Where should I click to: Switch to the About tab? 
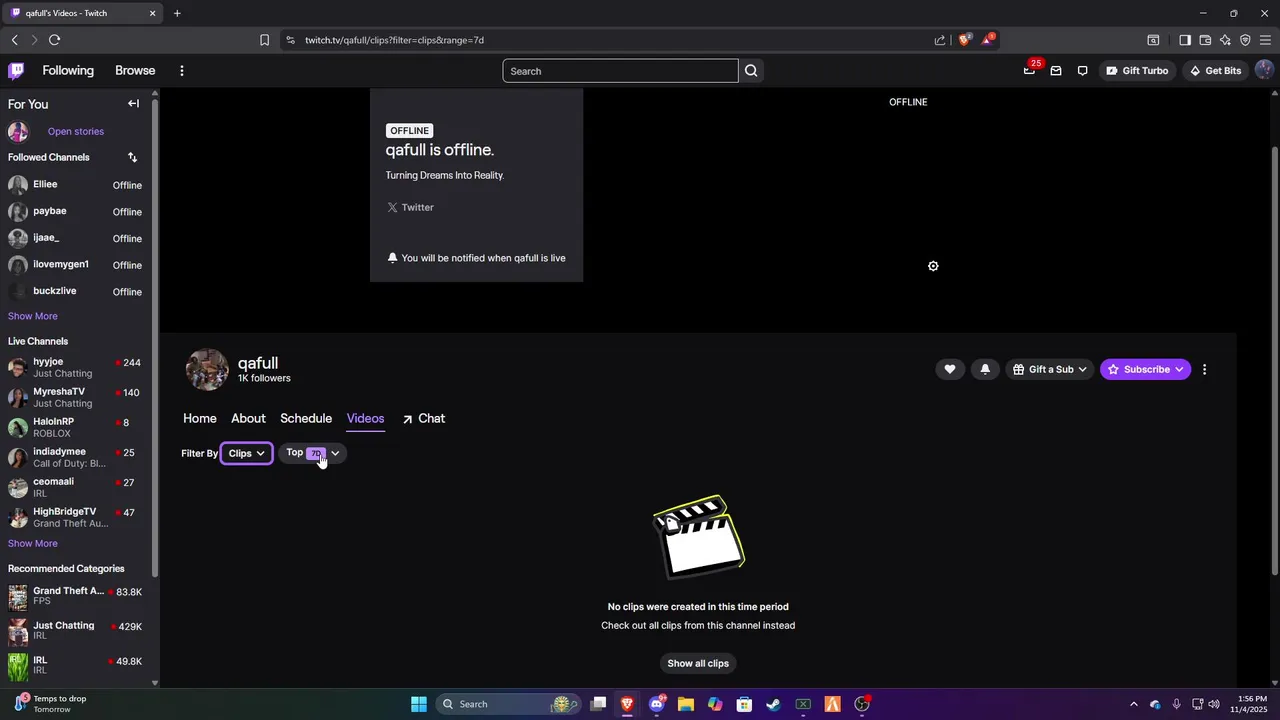tap(248, 419)
